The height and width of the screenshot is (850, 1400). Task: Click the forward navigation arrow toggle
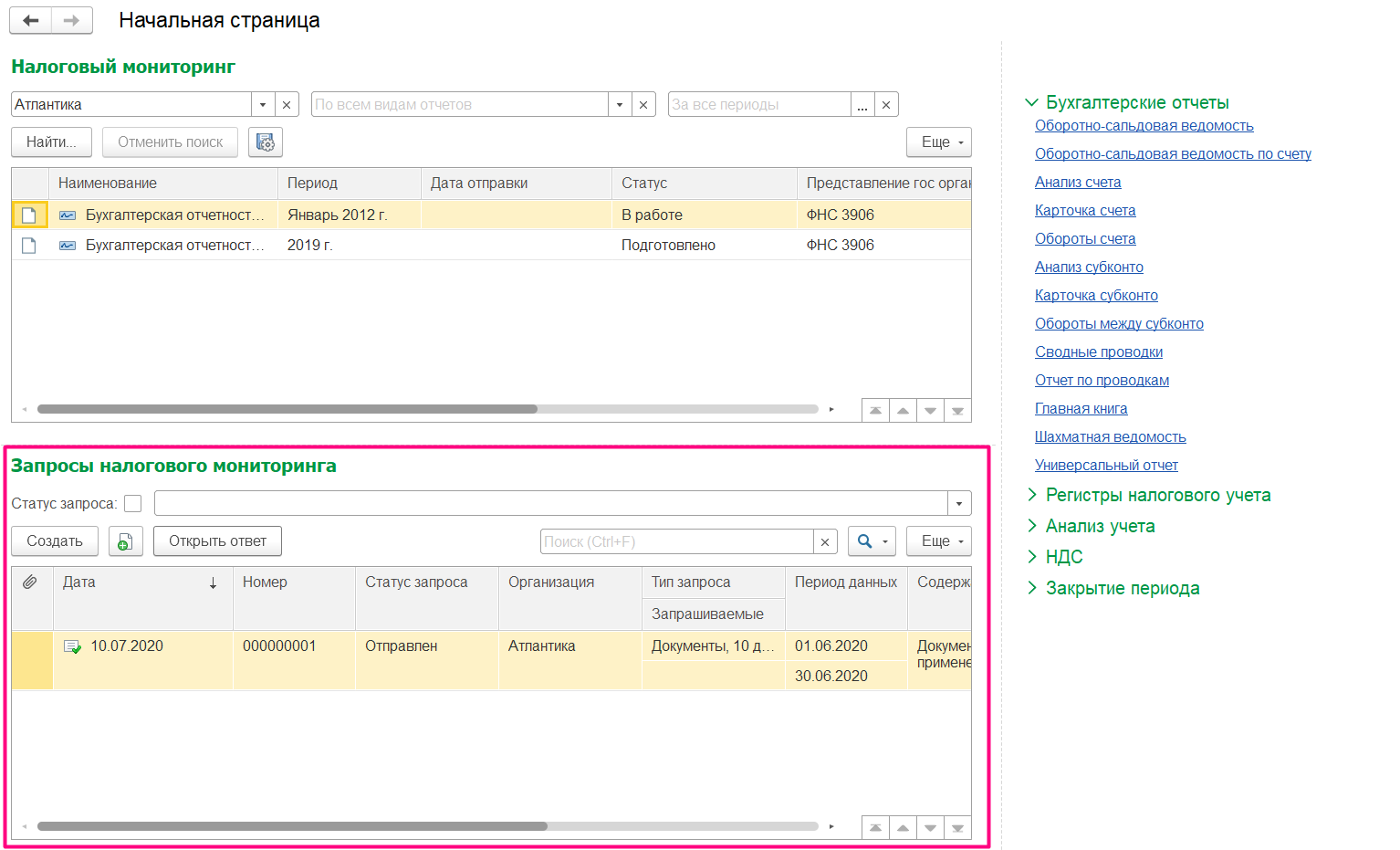(x=72, y=20)
